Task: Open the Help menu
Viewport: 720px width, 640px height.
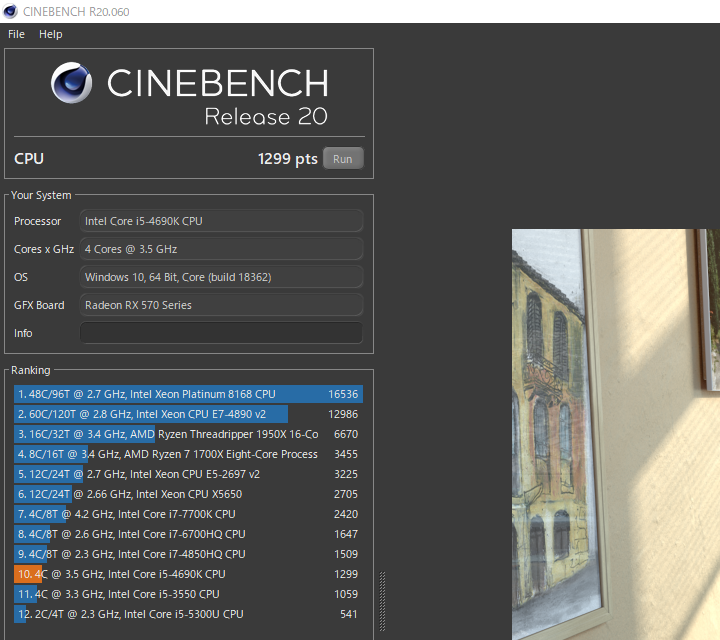Action: [x=51, y=34]
